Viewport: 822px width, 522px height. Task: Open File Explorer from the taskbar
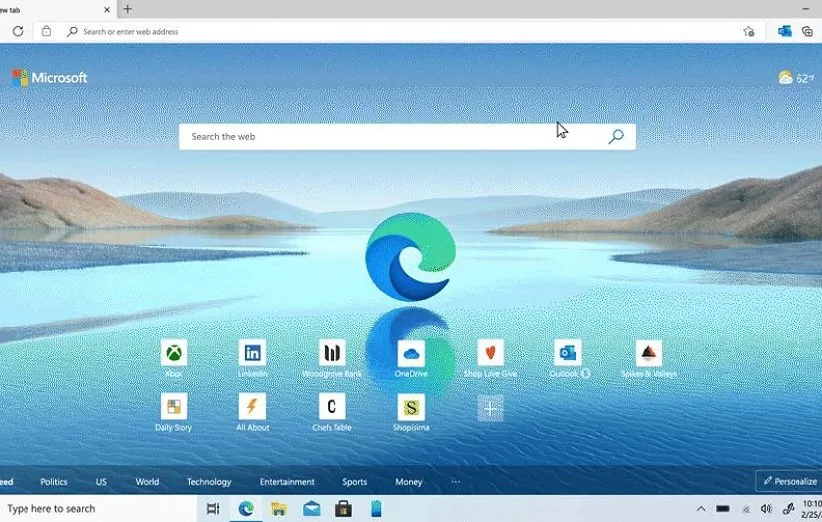tap(279, 509)
